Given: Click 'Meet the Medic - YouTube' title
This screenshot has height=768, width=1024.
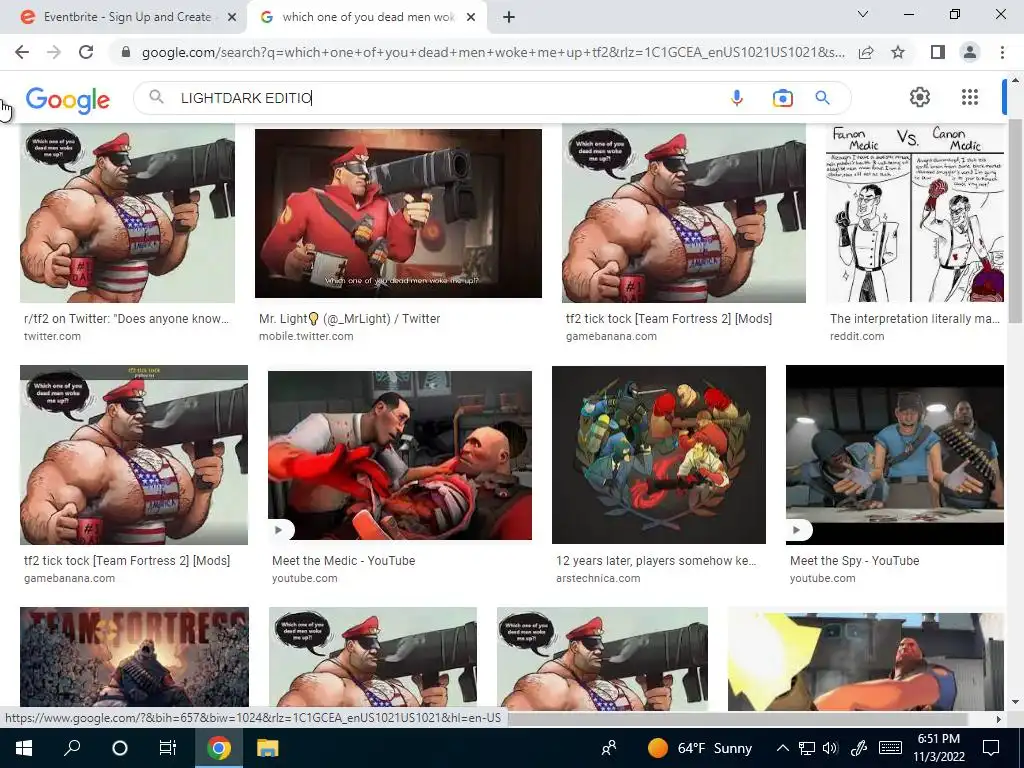Looking at the screenshot, I should (344, 560).
